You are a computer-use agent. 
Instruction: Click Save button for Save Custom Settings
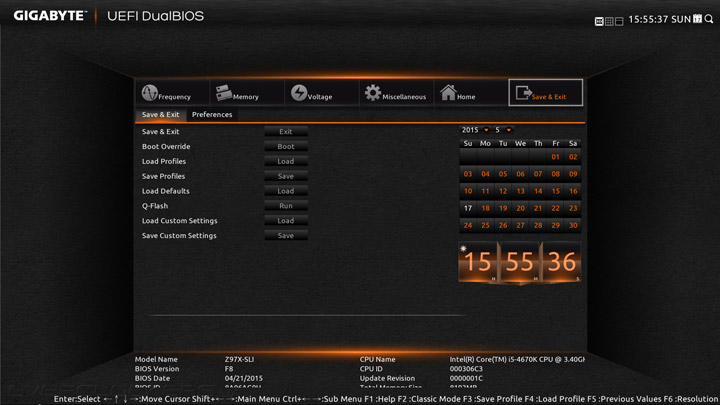[286, 236]
